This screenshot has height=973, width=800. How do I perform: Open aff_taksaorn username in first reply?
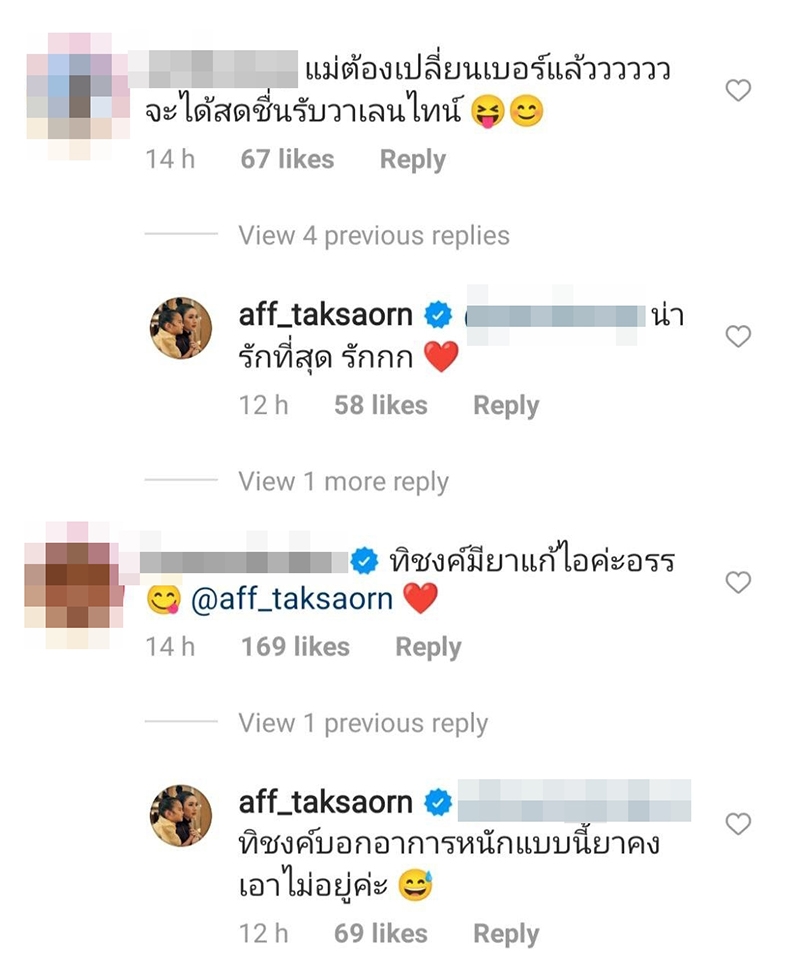coord(326,315)
